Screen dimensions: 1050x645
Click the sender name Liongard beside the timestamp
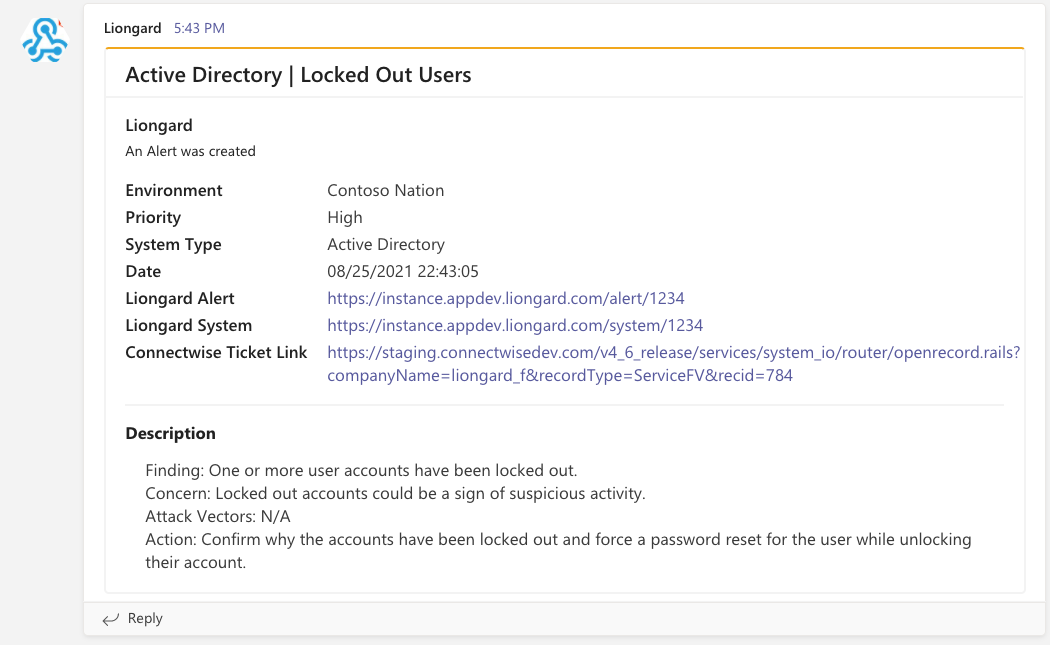(133, 28)
